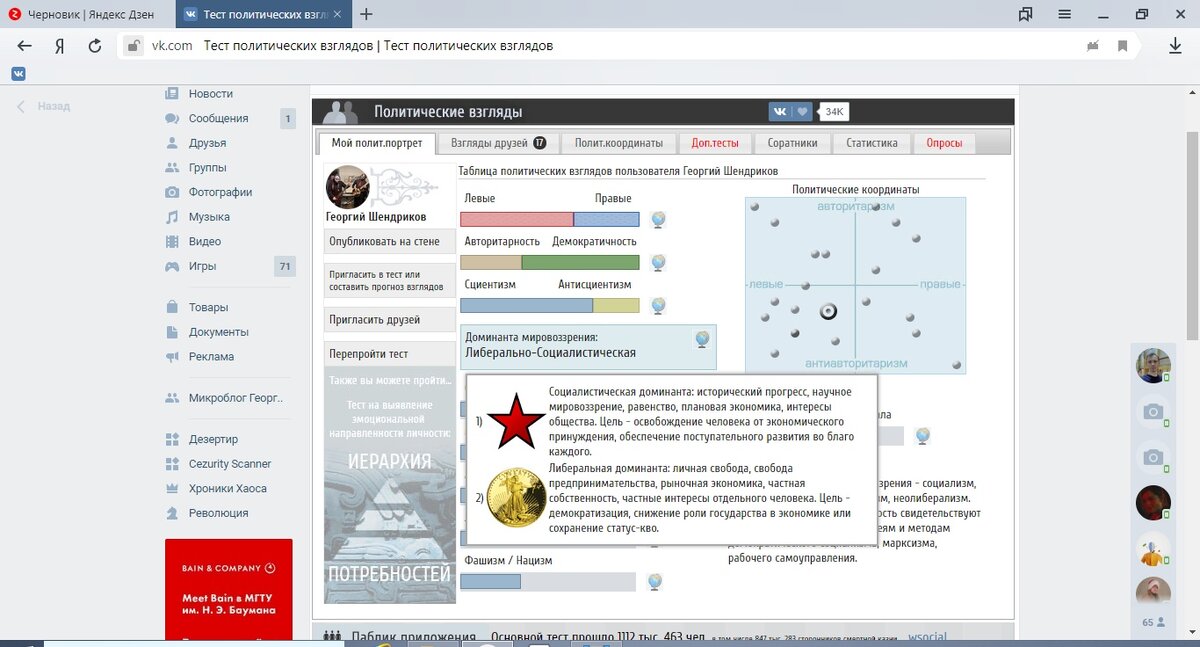
Task: Launch Дезертир app from sidebar
Action: 213,439
